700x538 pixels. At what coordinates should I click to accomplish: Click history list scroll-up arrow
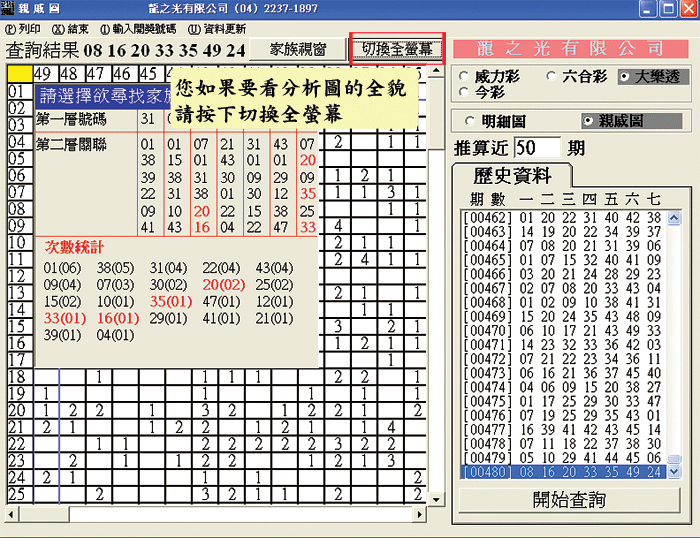tap(674, 218)
